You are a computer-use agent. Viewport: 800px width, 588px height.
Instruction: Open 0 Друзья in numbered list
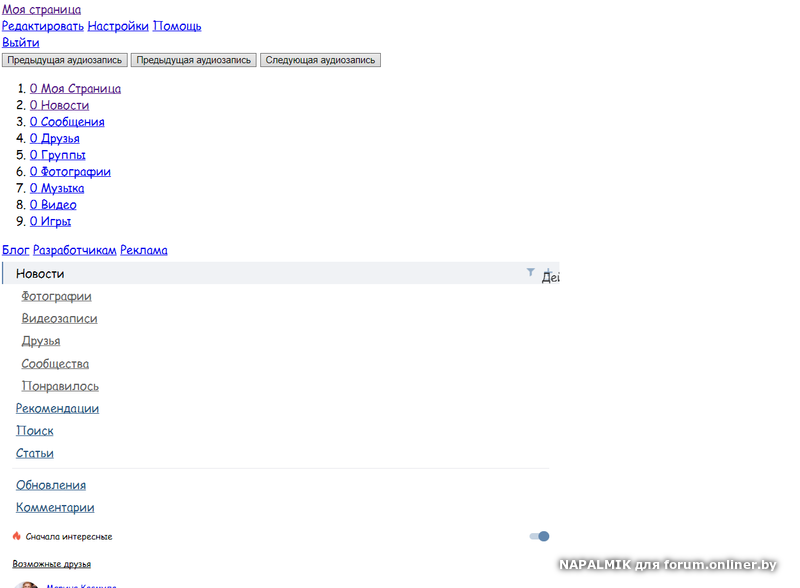(x=55, y=138)
